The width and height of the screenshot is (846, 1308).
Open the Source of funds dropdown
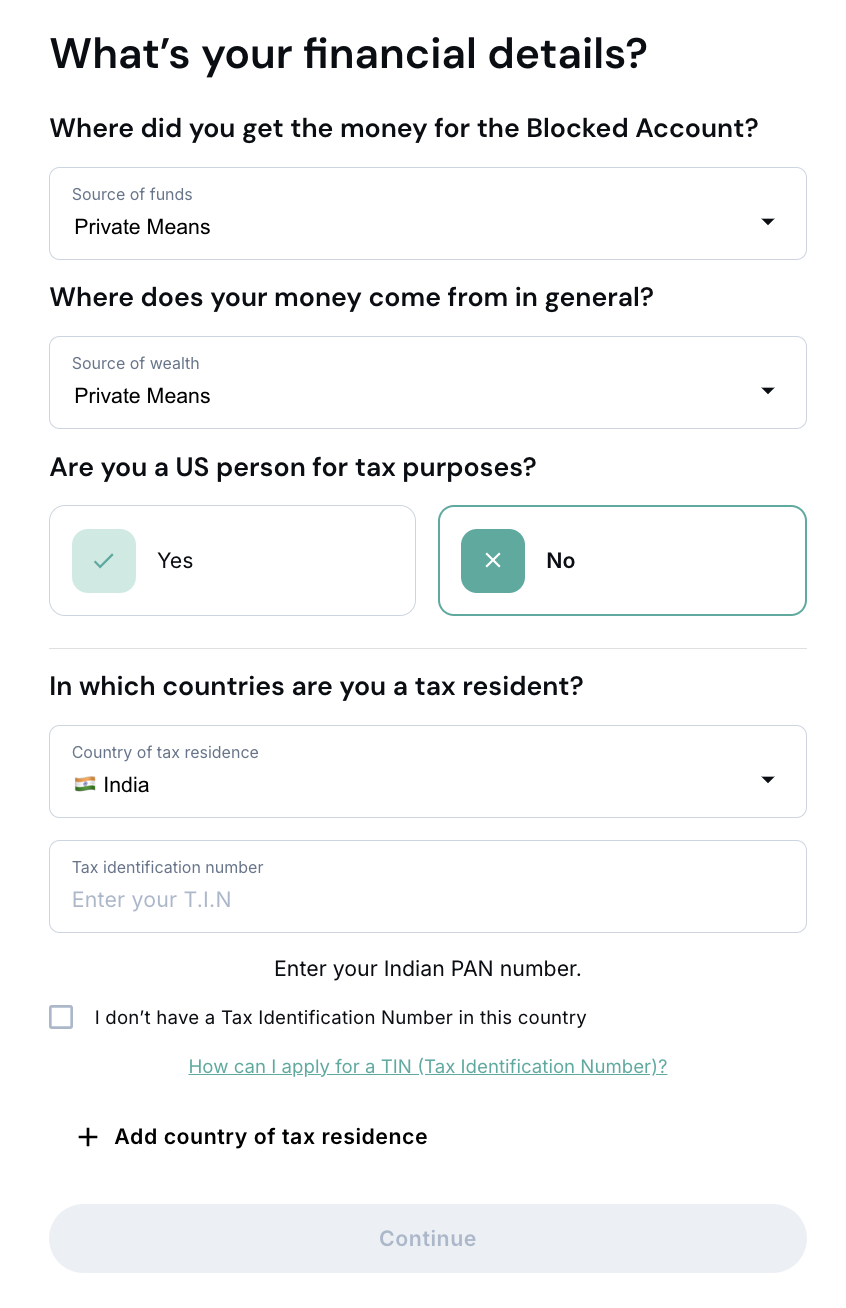click(427, 214)
